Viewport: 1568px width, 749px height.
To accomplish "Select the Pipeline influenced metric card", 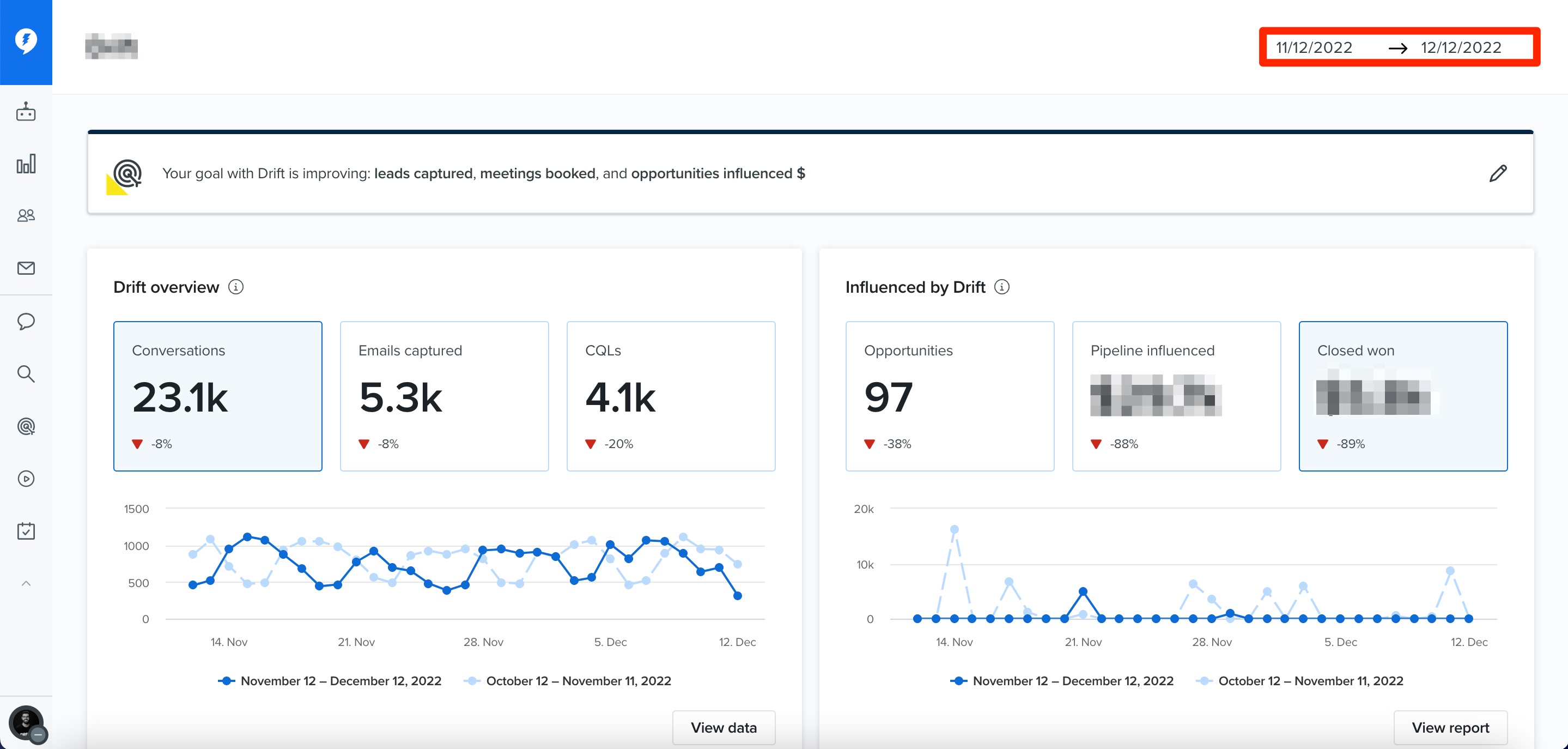I will point(1176,396).
